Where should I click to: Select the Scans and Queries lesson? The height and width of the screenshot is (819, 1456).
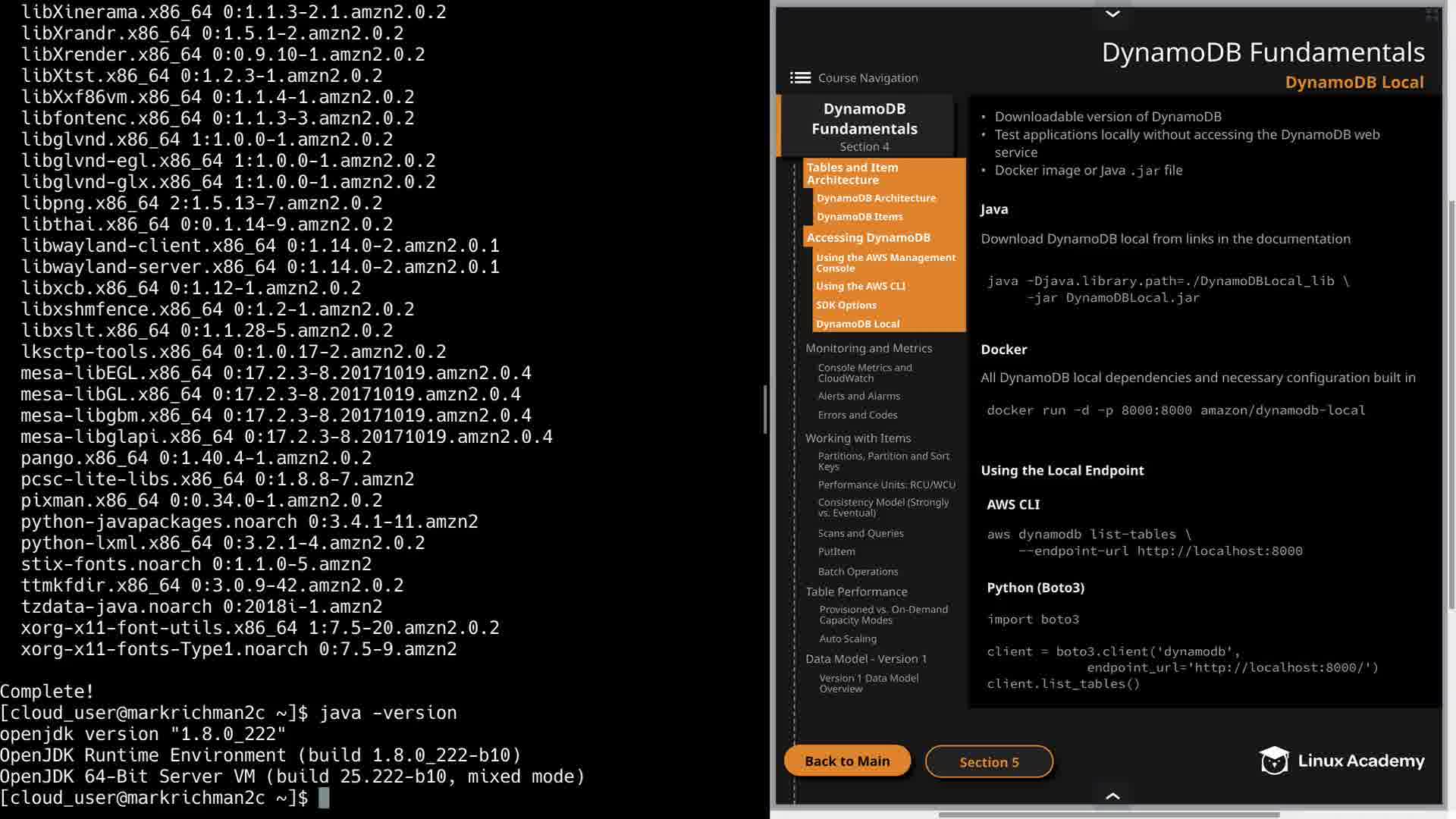861,533
